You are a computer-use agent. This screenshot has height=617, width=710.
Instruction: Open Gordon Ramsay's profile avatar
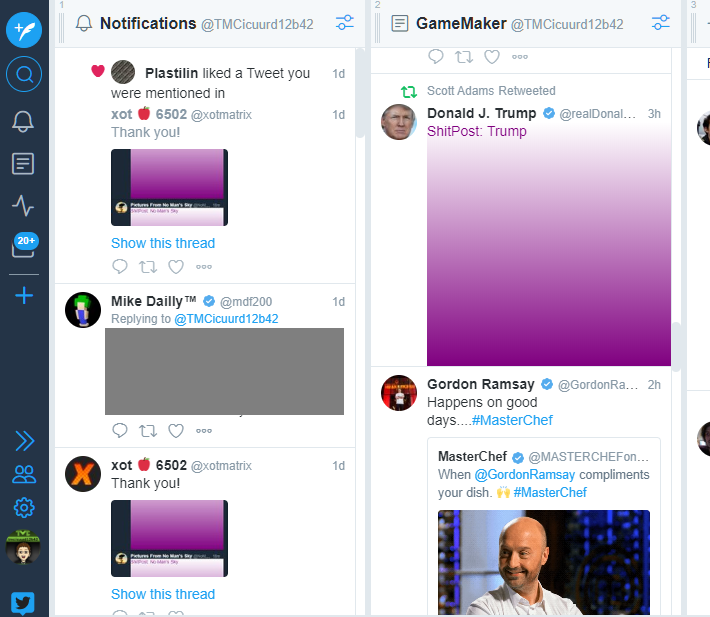click(399, 393)
